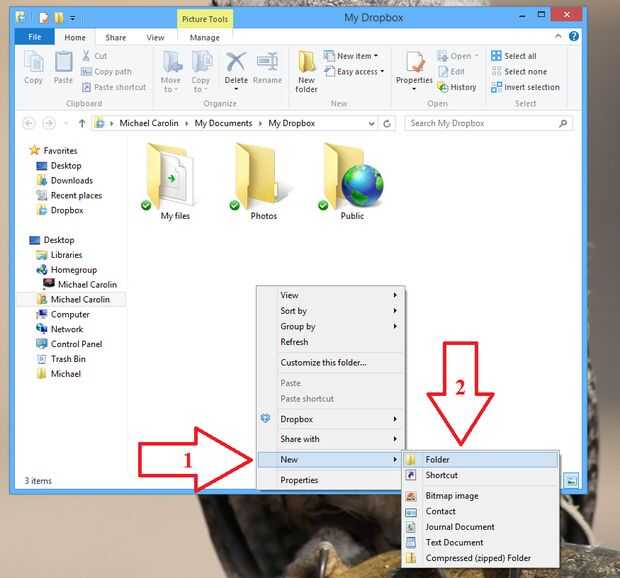Switch to the View ribbon tab
Viewport: 620px width, 578px height.
[155, 37]
